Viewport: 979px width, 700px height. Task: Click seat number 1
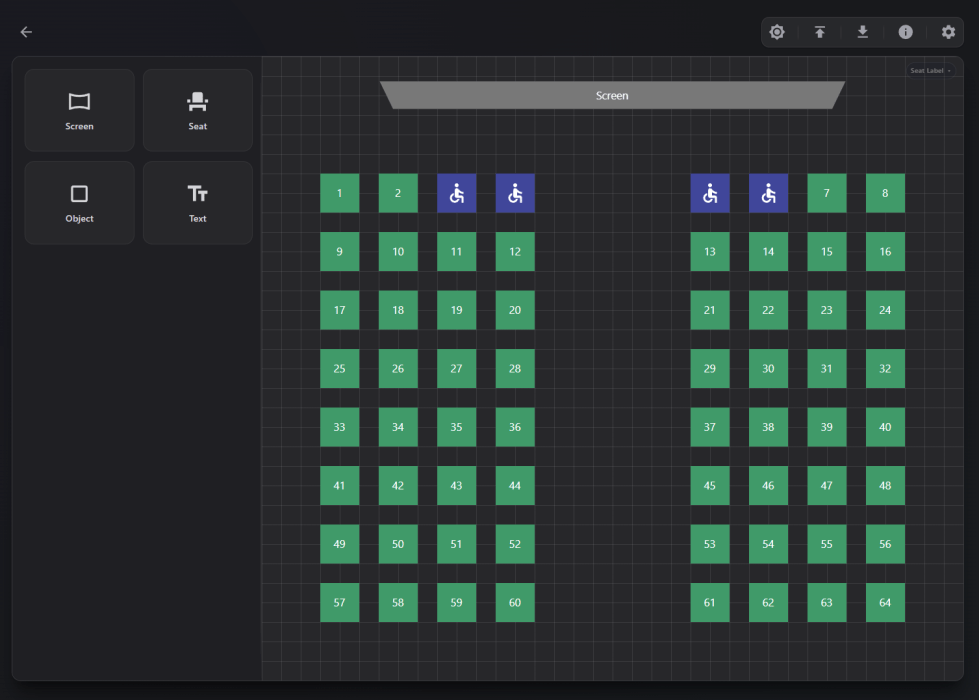340,193
